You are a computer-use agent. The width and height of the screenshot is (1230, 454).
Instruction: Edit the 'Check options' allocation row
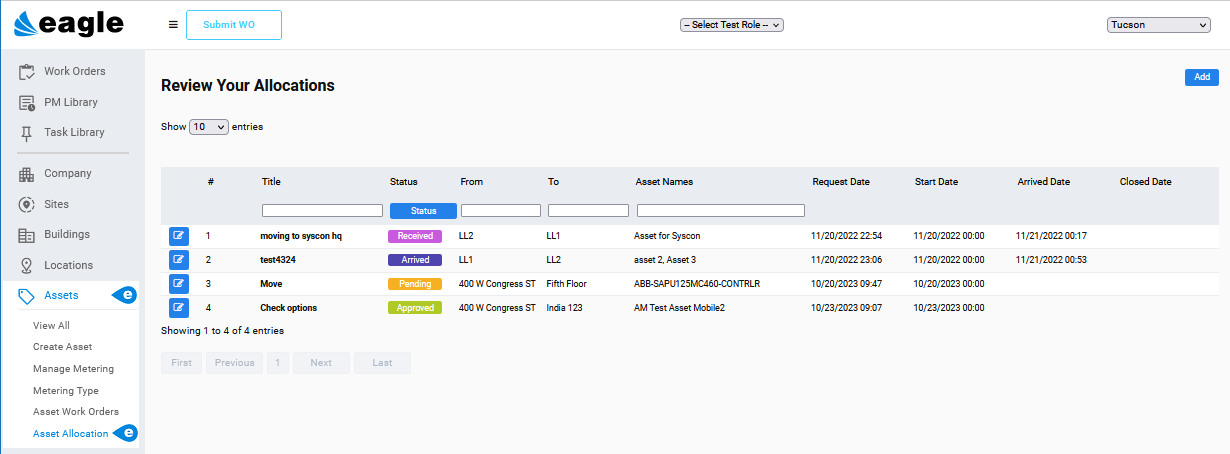179,308
